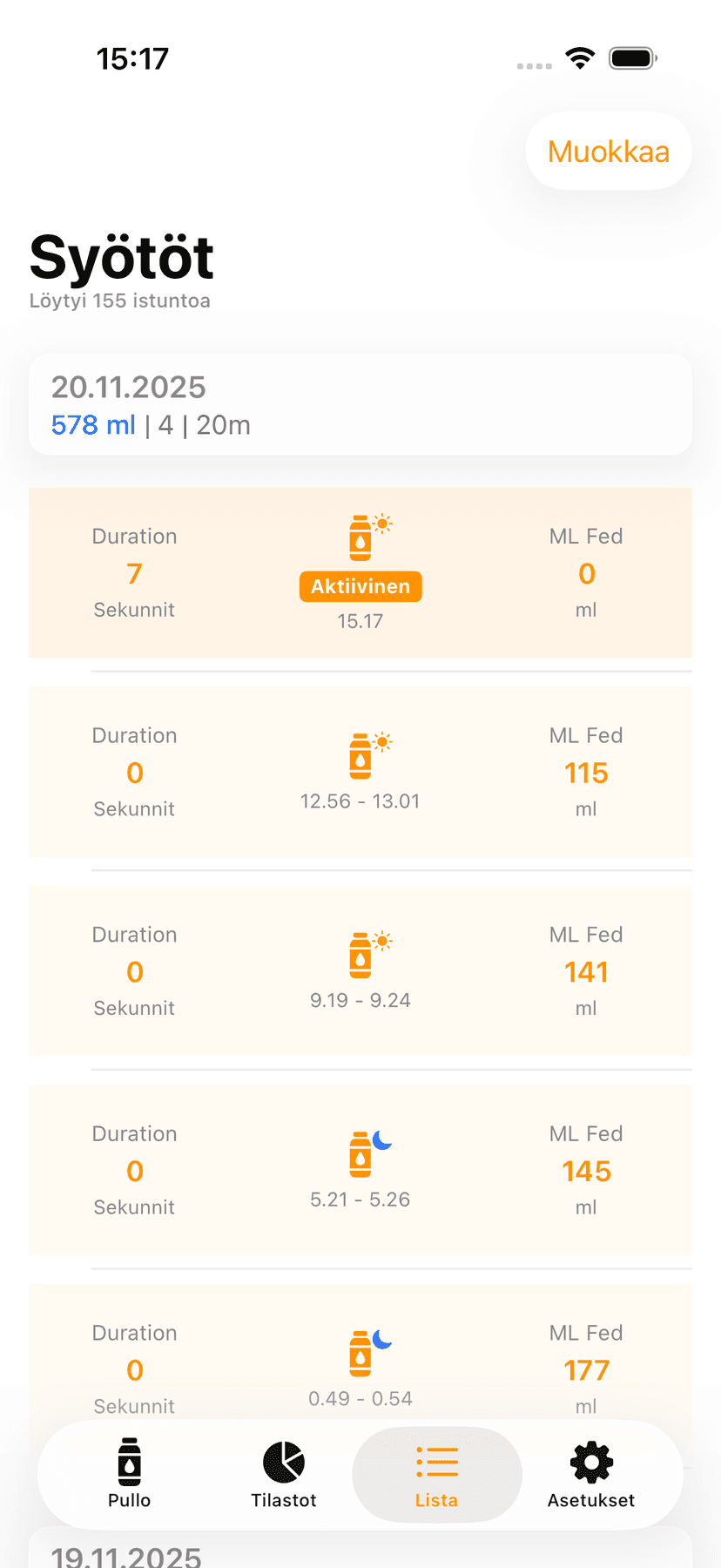Select the 145 ml feeding amount
The image size is (721, 1568).
(x=586, y=1172)
